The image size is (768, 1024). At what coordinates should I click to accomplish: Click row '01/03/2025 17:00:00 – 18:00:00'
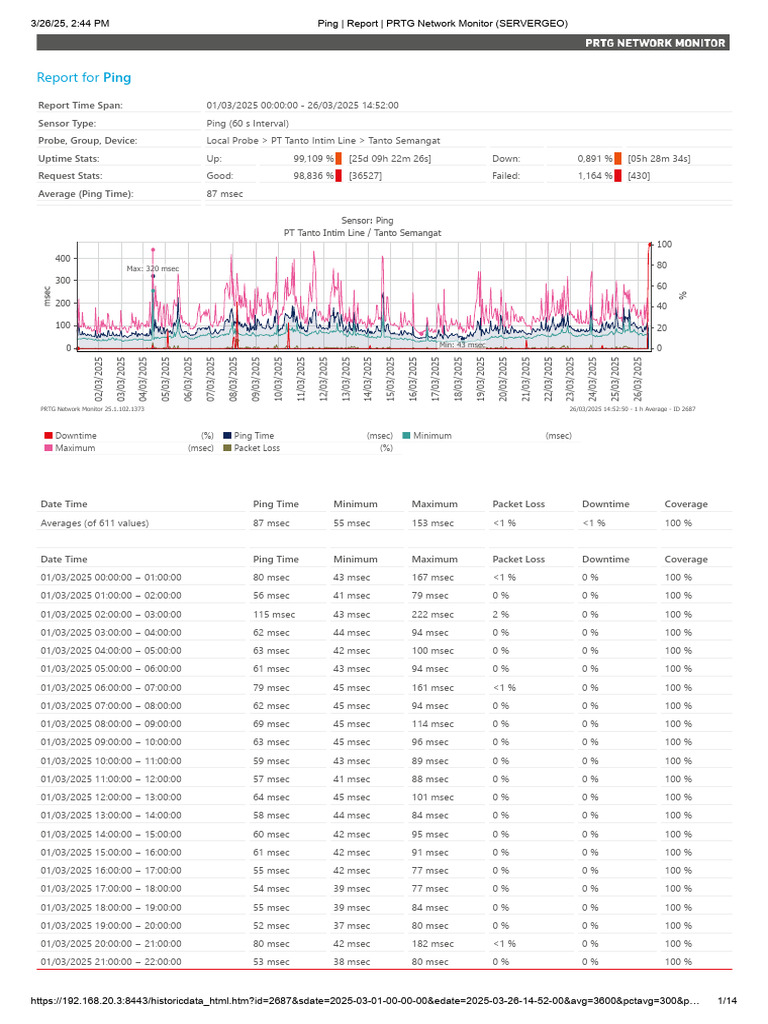point(384,889)
